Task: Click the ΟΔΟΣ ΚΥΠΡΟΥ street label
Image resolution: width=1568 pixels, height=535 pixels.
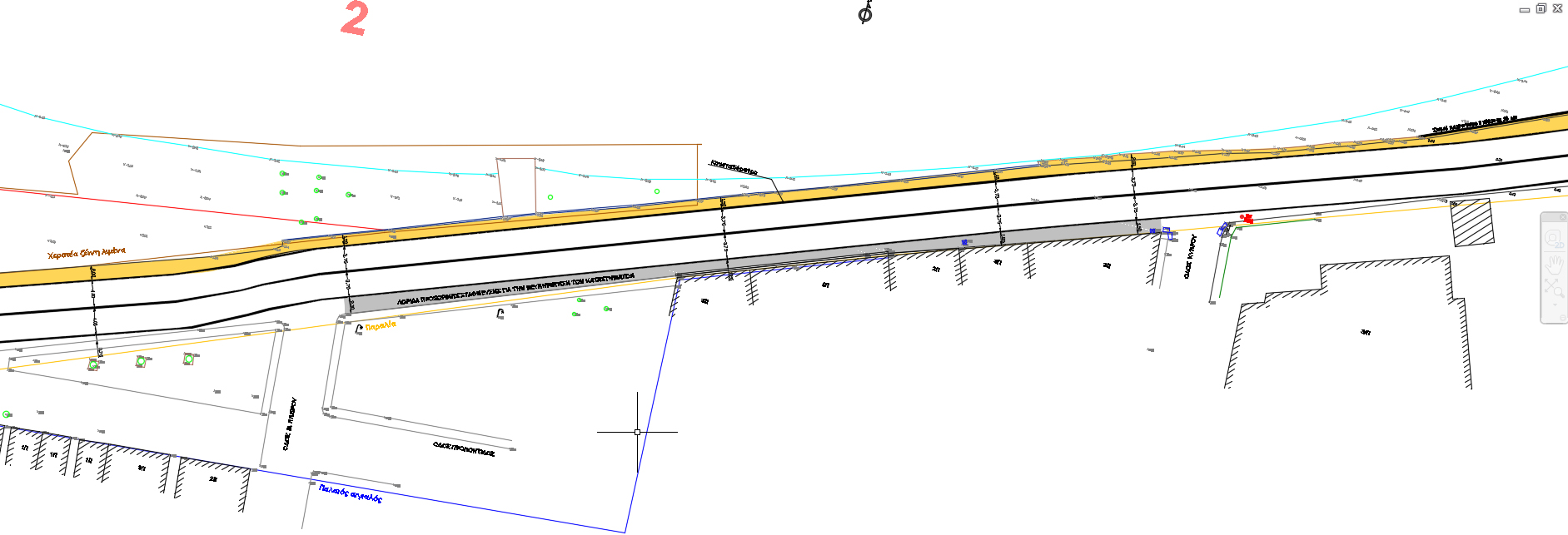Action: pyautogui.click(x=1190, y=255)
